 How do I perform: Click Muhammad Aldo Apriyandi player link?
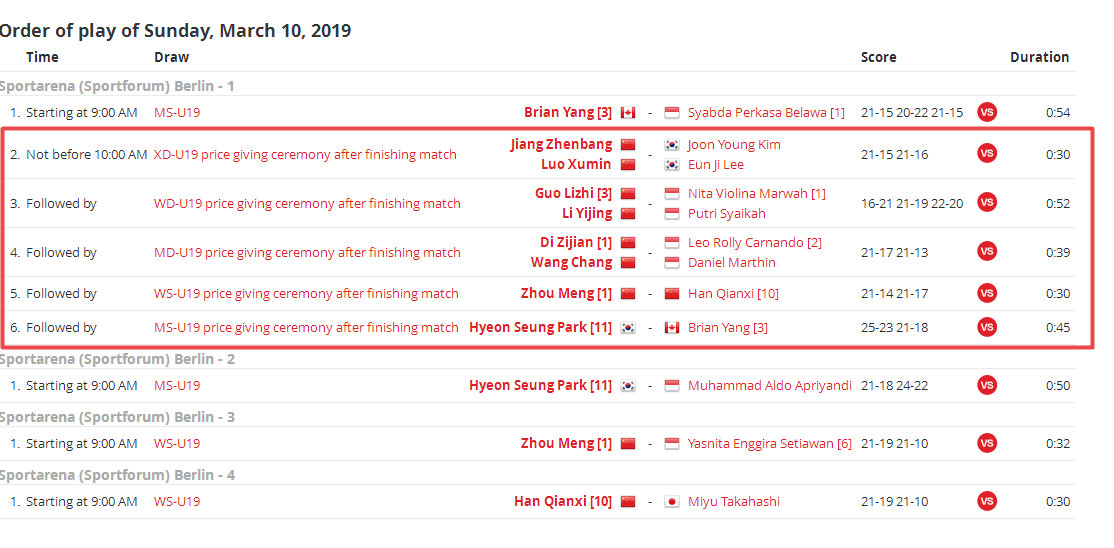point(769,385)
